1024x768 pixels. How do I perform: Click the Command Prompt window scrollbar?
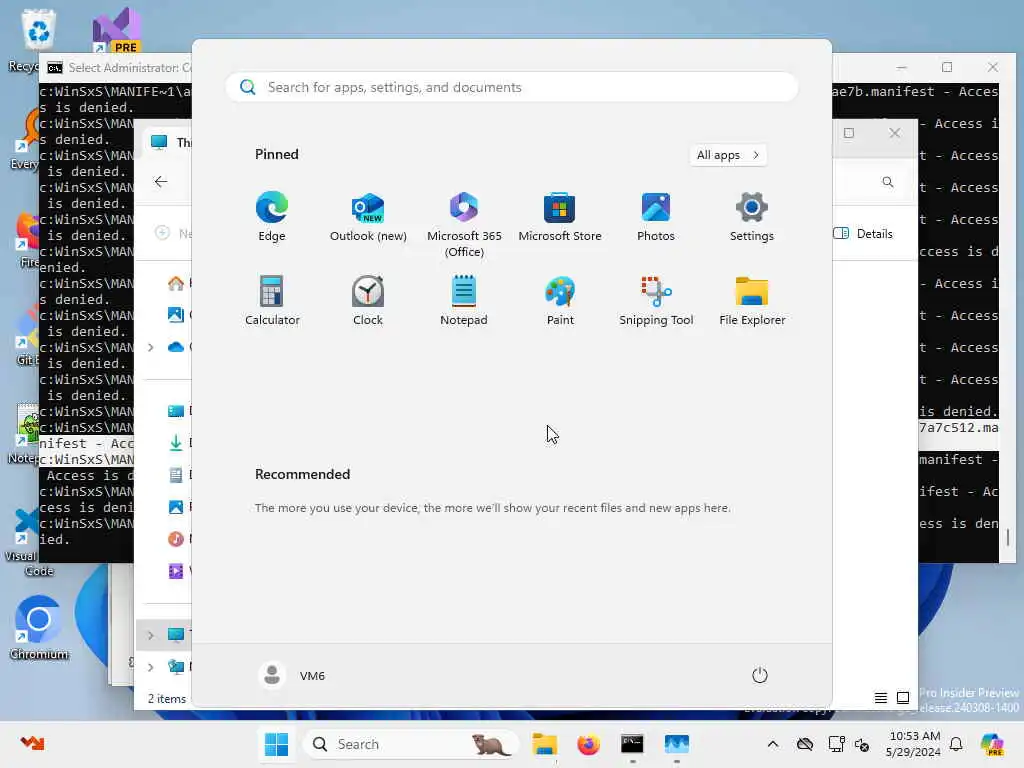(x=1008, y=537)
